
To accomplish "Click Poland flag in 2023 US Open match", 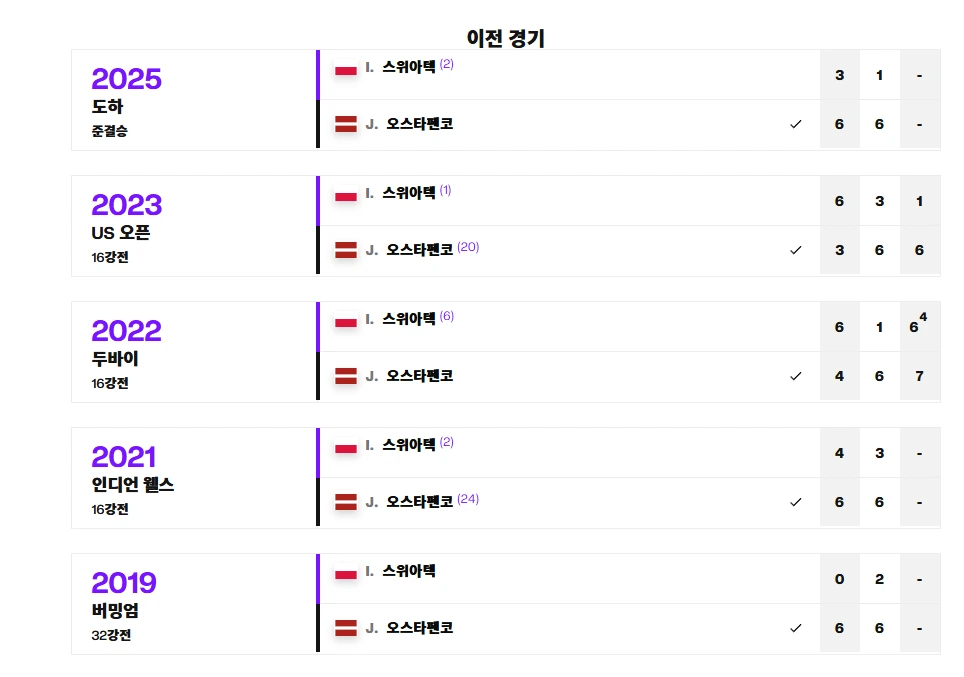I will click(346, 196).
